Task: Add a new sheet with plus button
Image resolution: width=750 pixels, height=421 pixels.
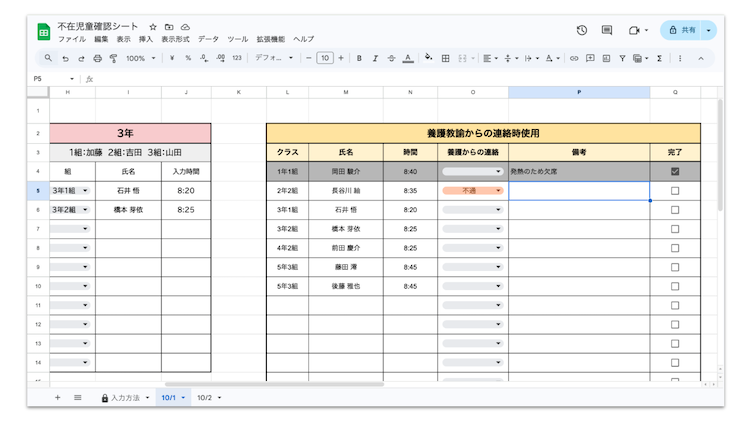Action: click(x=57, y=398)
